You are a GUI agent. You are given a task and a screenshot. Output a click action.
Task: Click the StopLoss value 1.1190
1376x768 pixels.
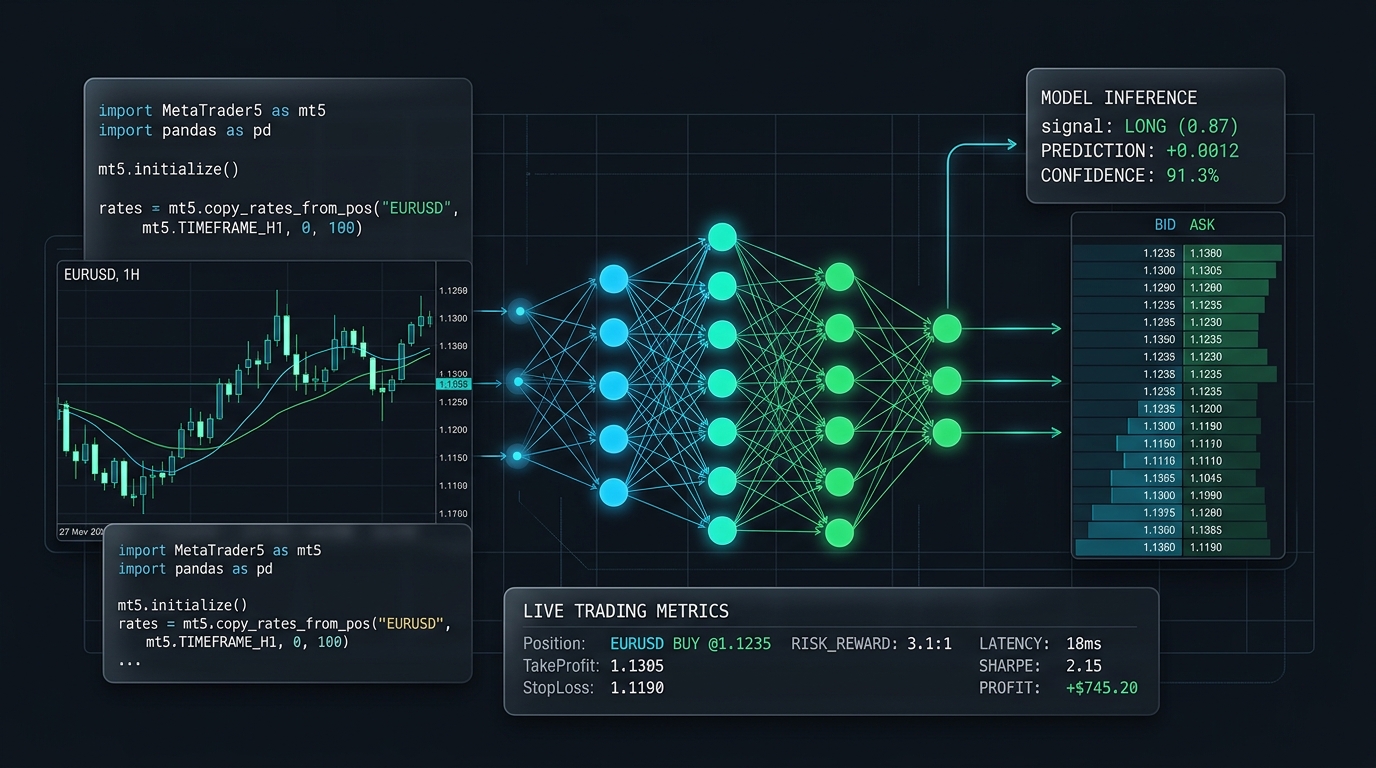coord(637,688)
